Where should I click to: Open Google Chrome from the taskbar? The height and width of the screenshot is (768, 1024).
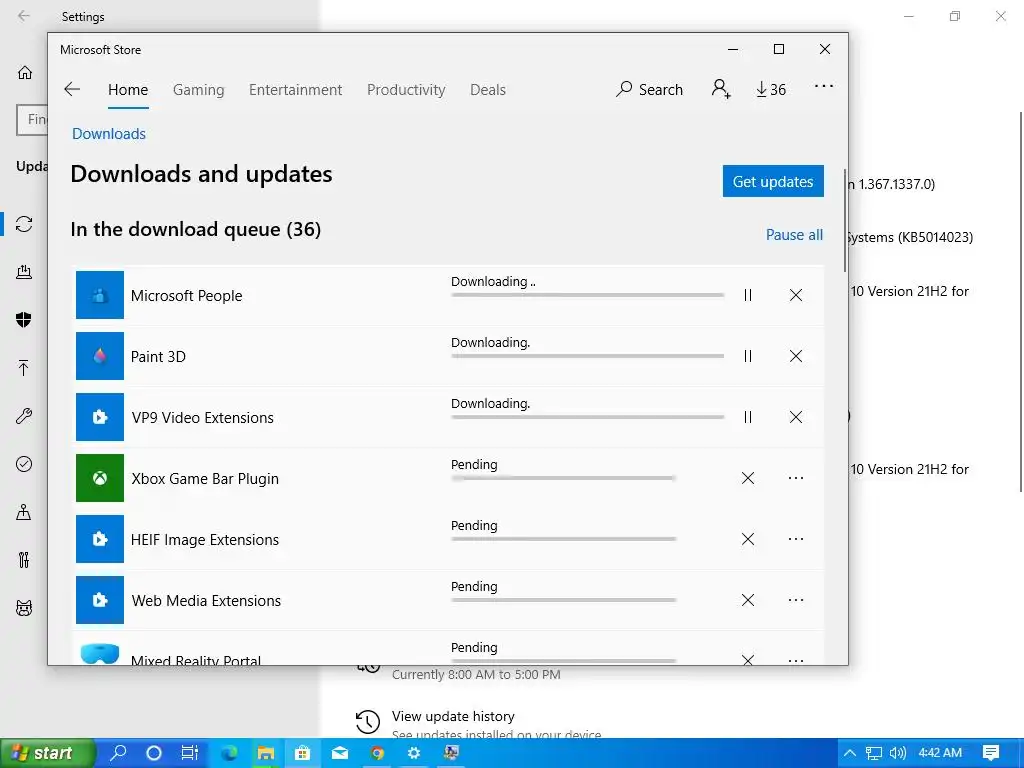[x=377, y=753]
